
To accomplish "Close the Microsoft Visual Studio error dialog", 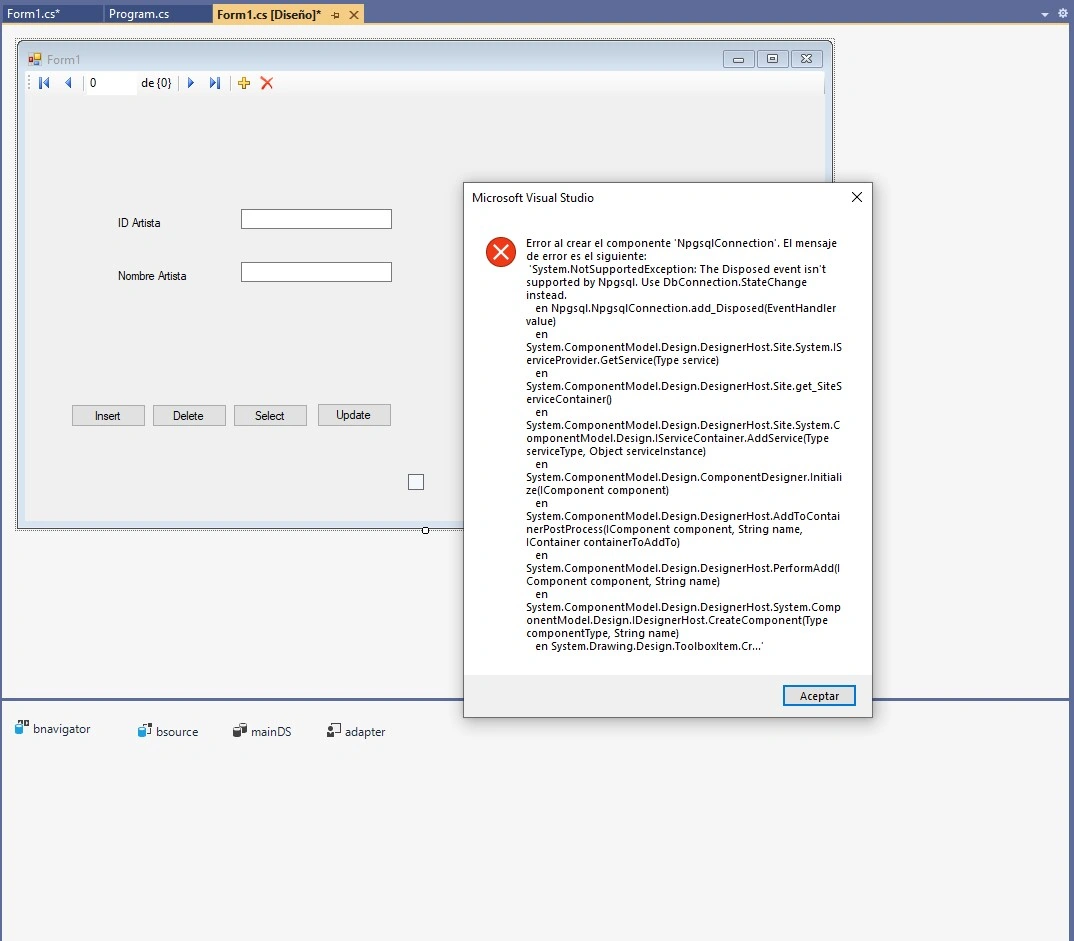I will [856, 197].
